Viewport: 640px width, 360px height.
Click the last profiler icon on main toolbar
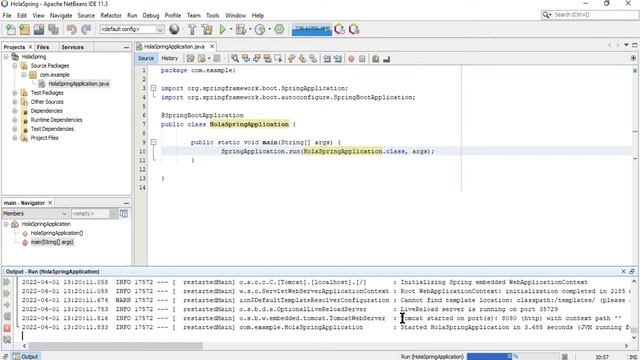354,29
